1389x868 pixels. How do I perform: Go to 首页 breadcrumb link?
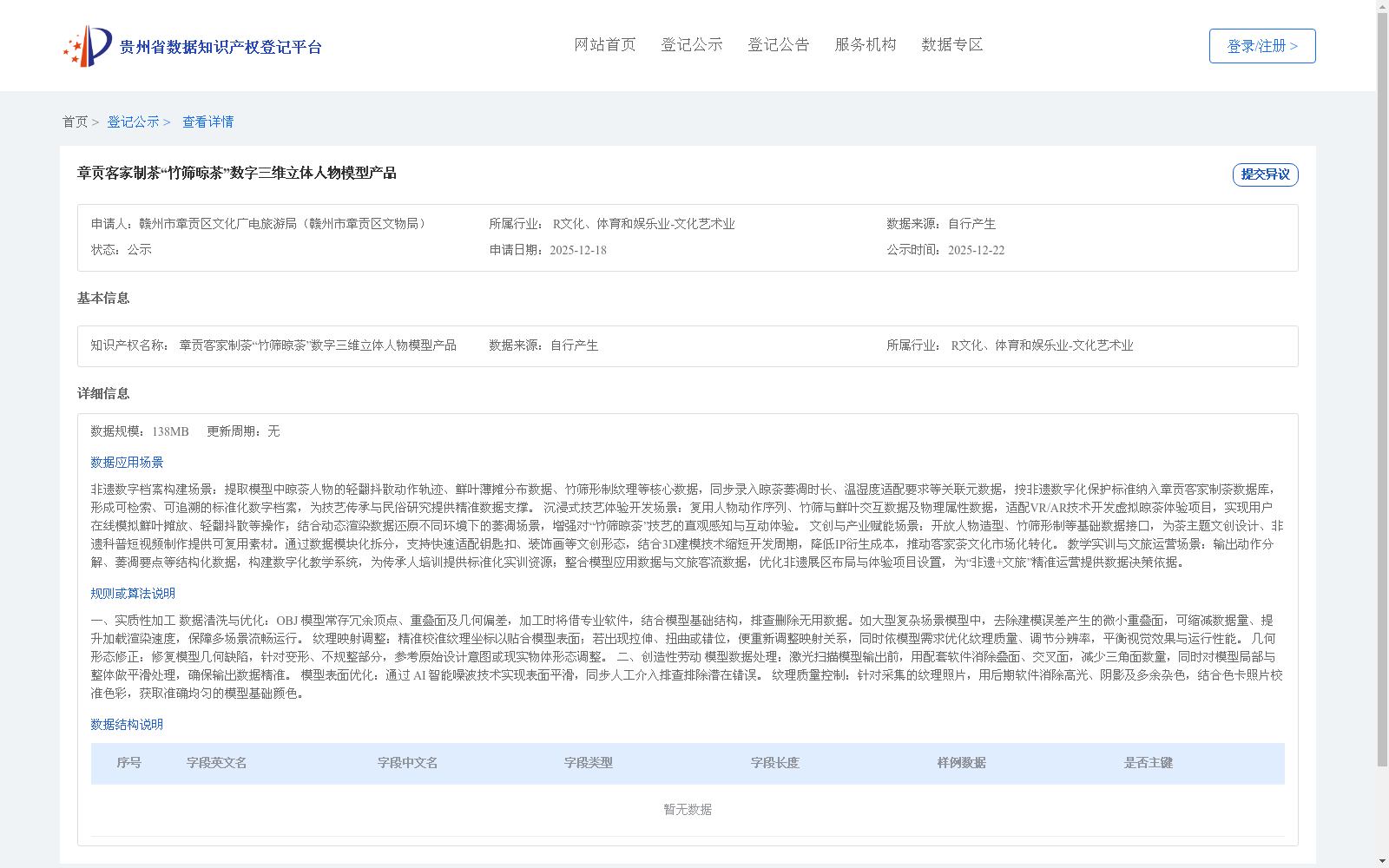(75, 122)
